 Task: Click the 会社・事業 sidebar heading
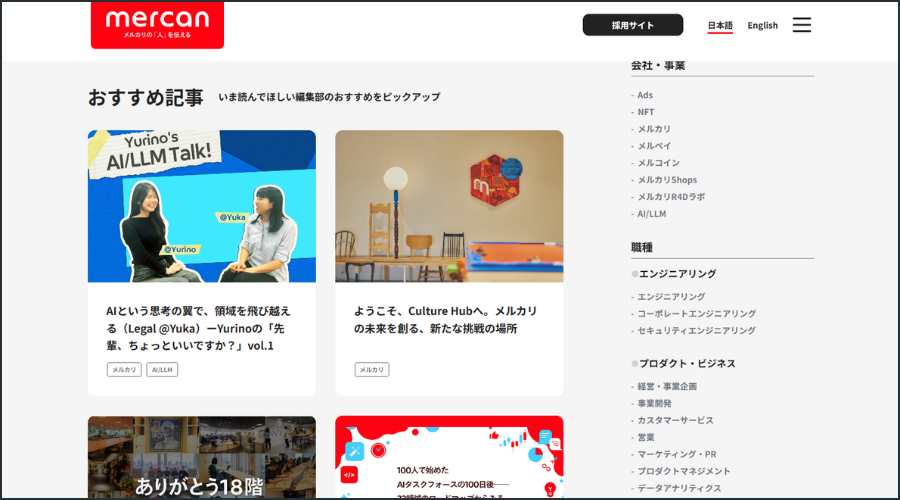click(x=658, y=65)
